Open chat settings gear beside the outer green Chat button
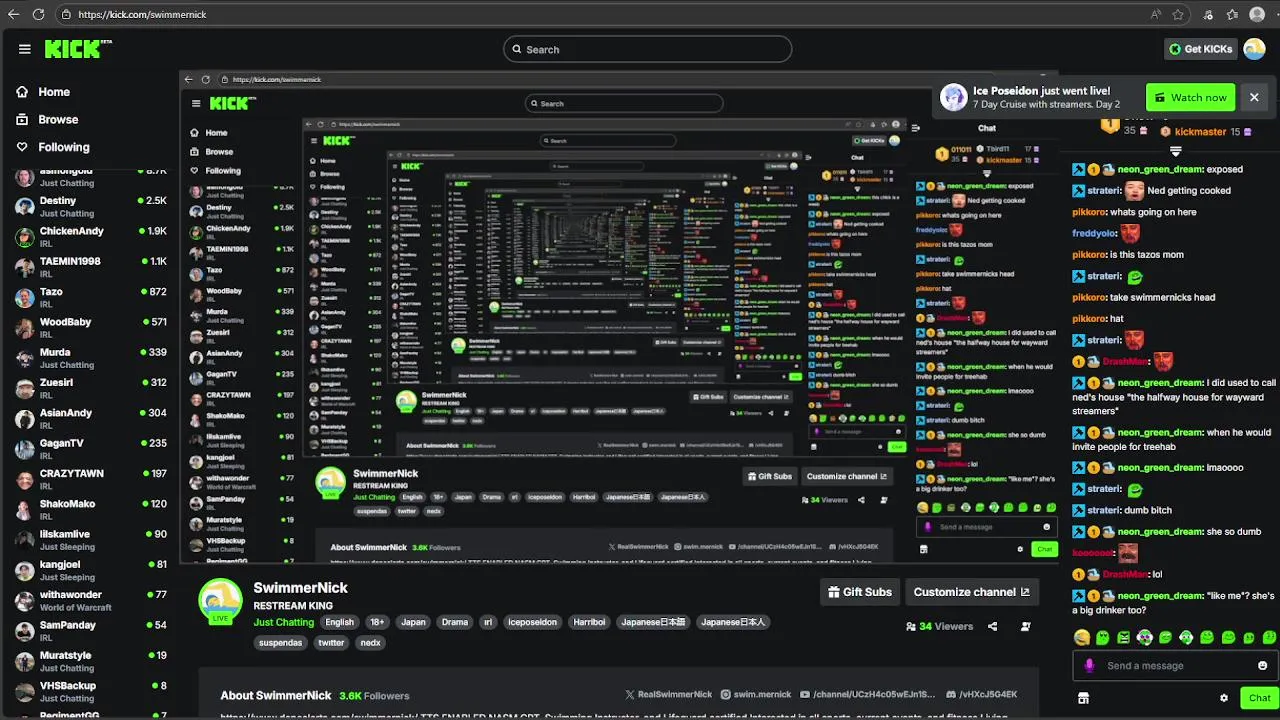 1223,698
